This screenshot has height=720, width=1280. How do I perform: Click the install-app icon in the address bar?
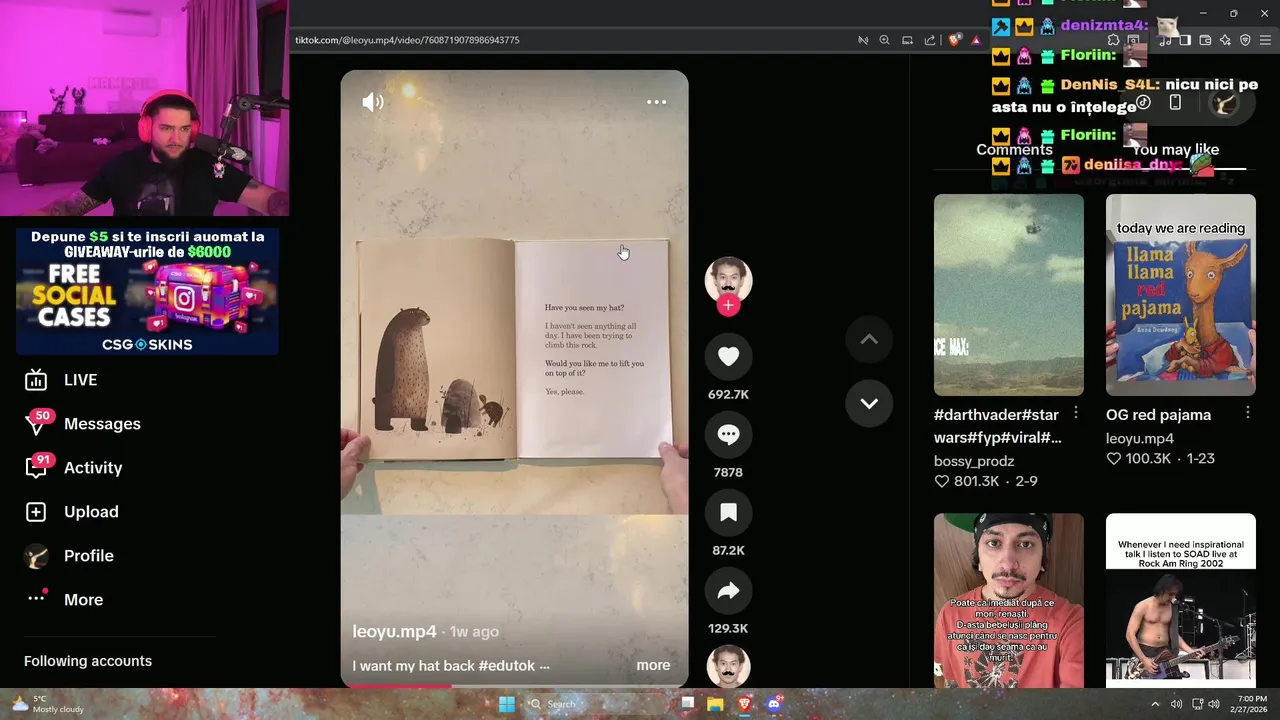click(907, 40)
